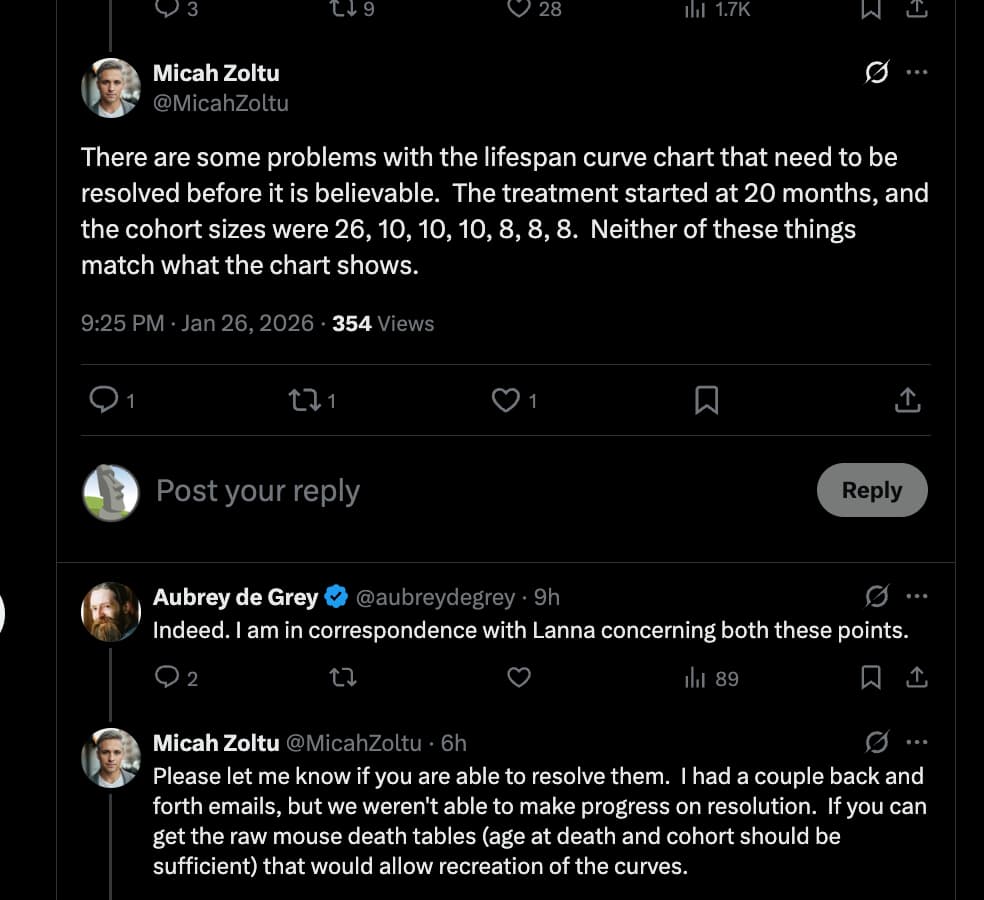Screen dimensions: 984x900
Task: Repost Aubrey de Grey's reply
Action: 343,678
